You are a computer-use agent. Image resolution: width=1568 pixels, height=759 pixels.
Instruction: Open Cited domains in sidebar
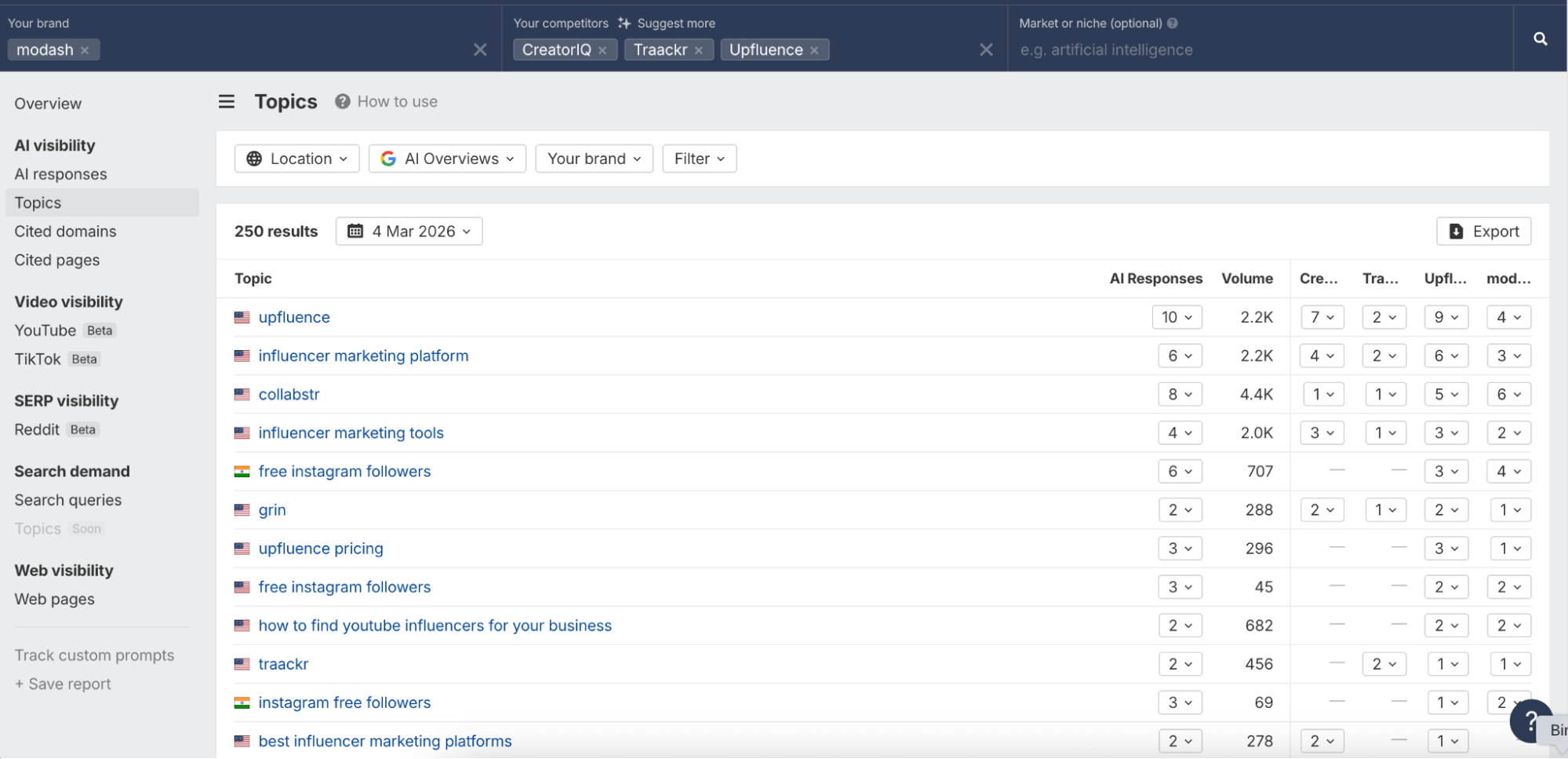pos(65,232)
